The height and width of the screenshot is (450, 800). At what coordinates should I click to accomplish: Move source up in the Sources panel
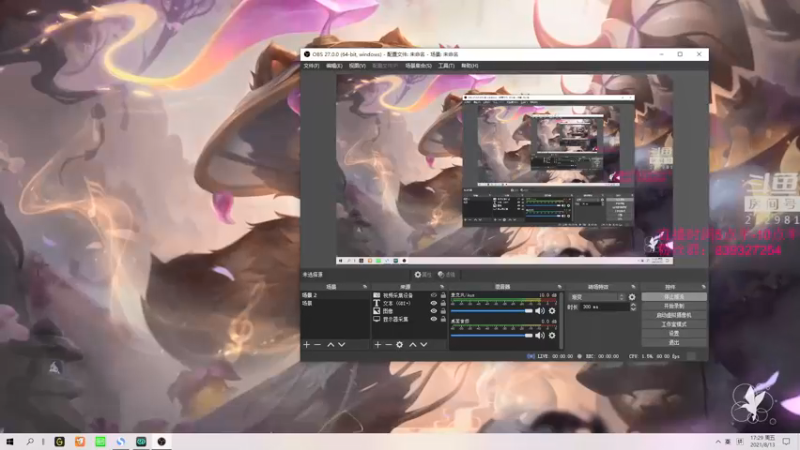pyautogui.click(x=413, y=345)
